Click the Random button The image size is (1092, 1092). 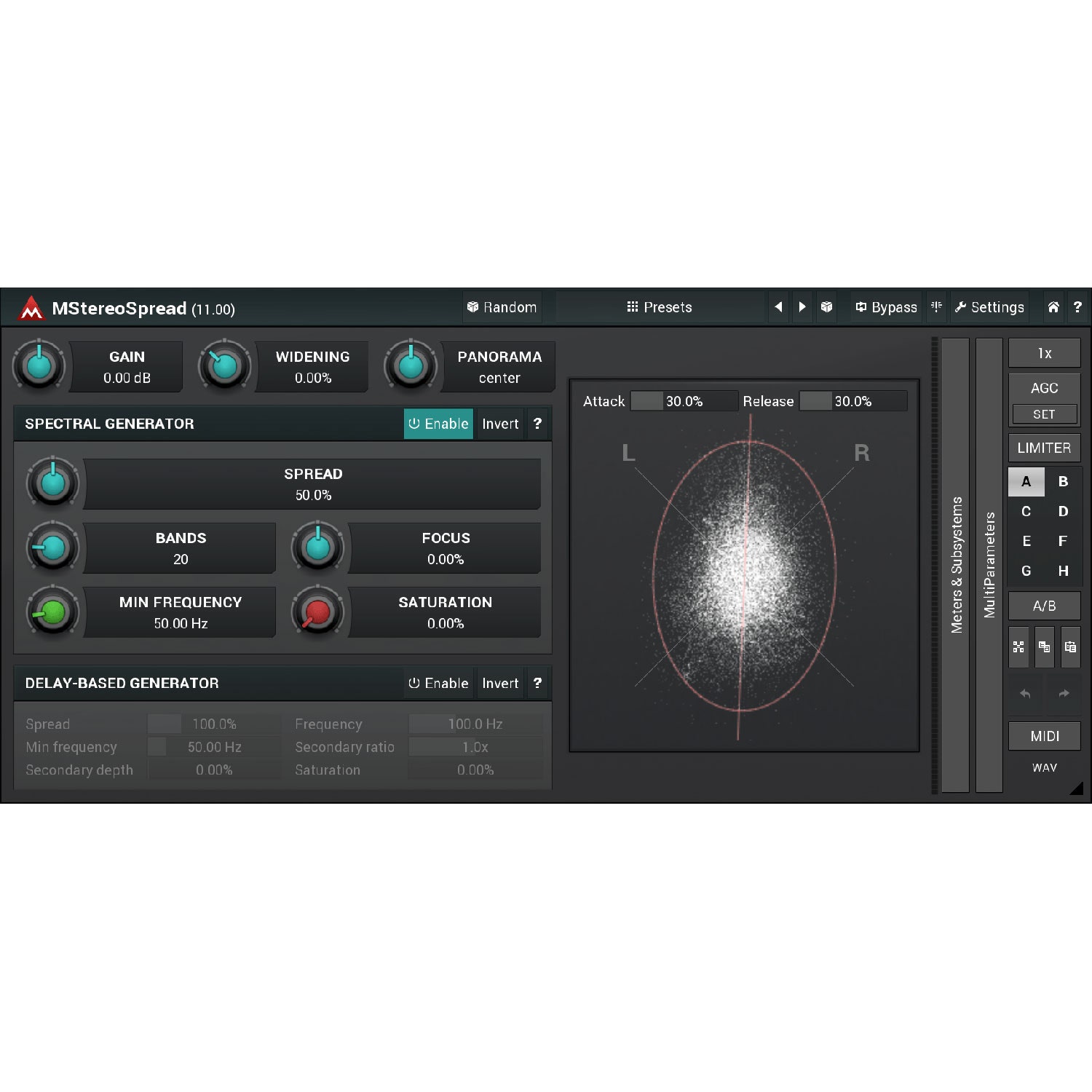coord(502,307)
